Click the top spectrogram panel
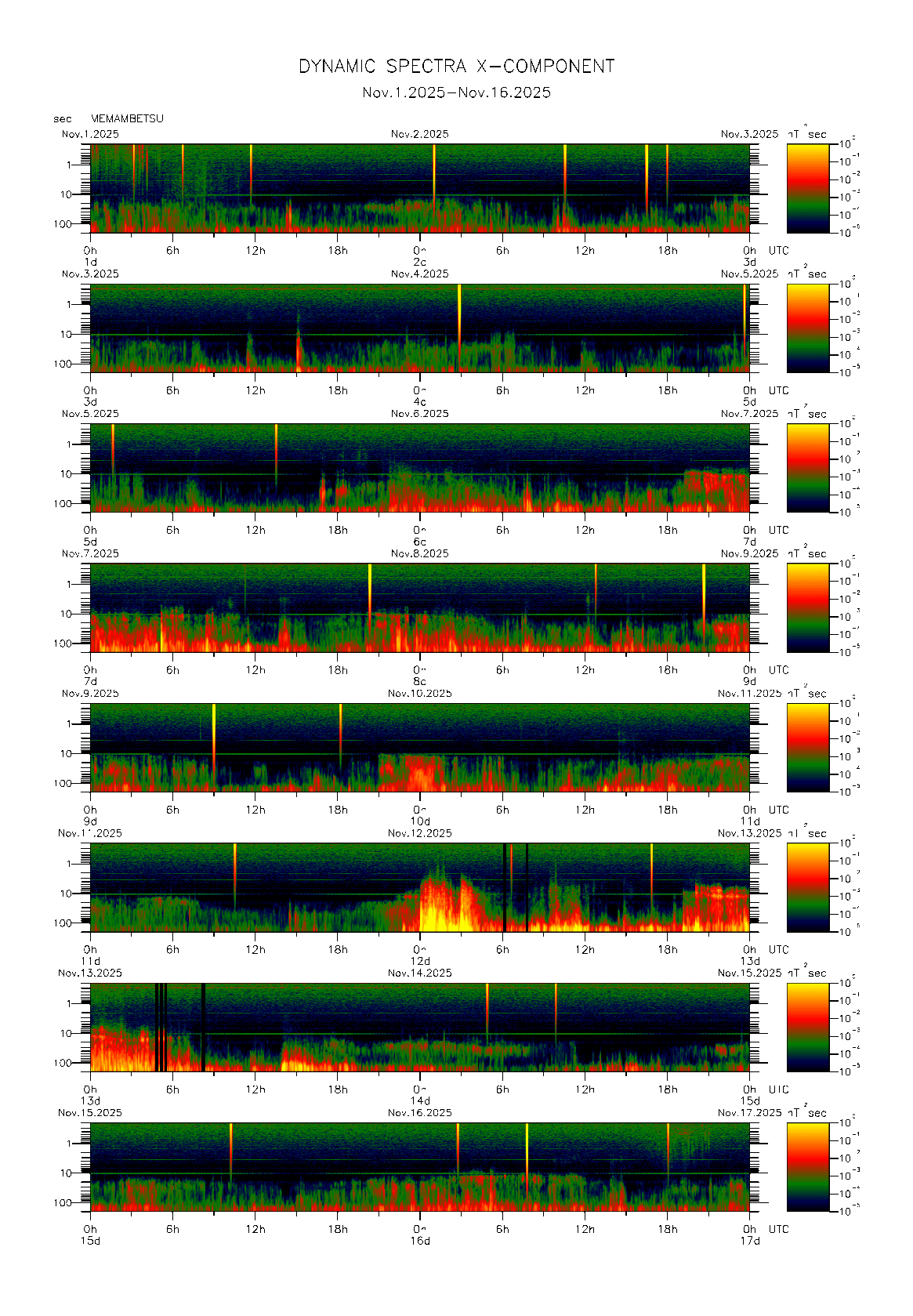The width and height of the screenshot is (913, 1316). 419,188
